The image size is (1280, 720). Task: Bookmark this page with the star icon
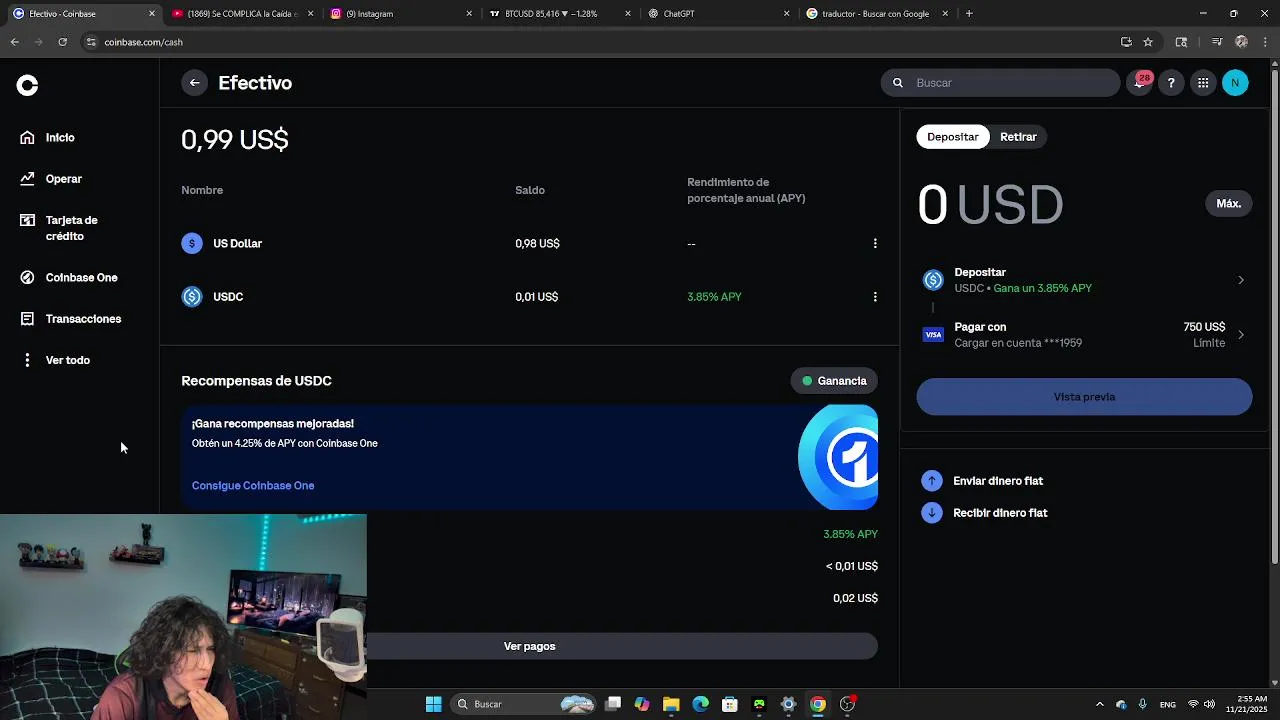(1148, 42)
